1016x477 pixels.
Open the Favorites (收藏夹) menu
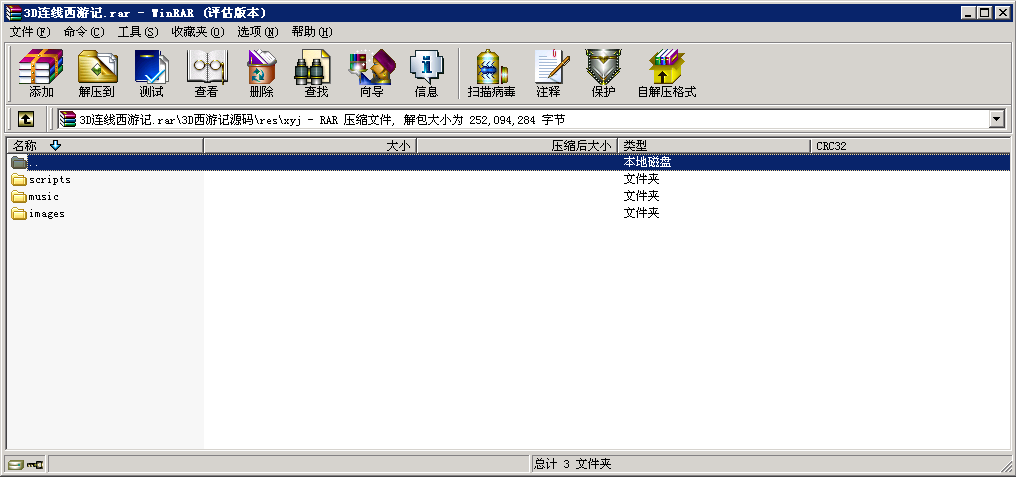[x=197, y=32]
